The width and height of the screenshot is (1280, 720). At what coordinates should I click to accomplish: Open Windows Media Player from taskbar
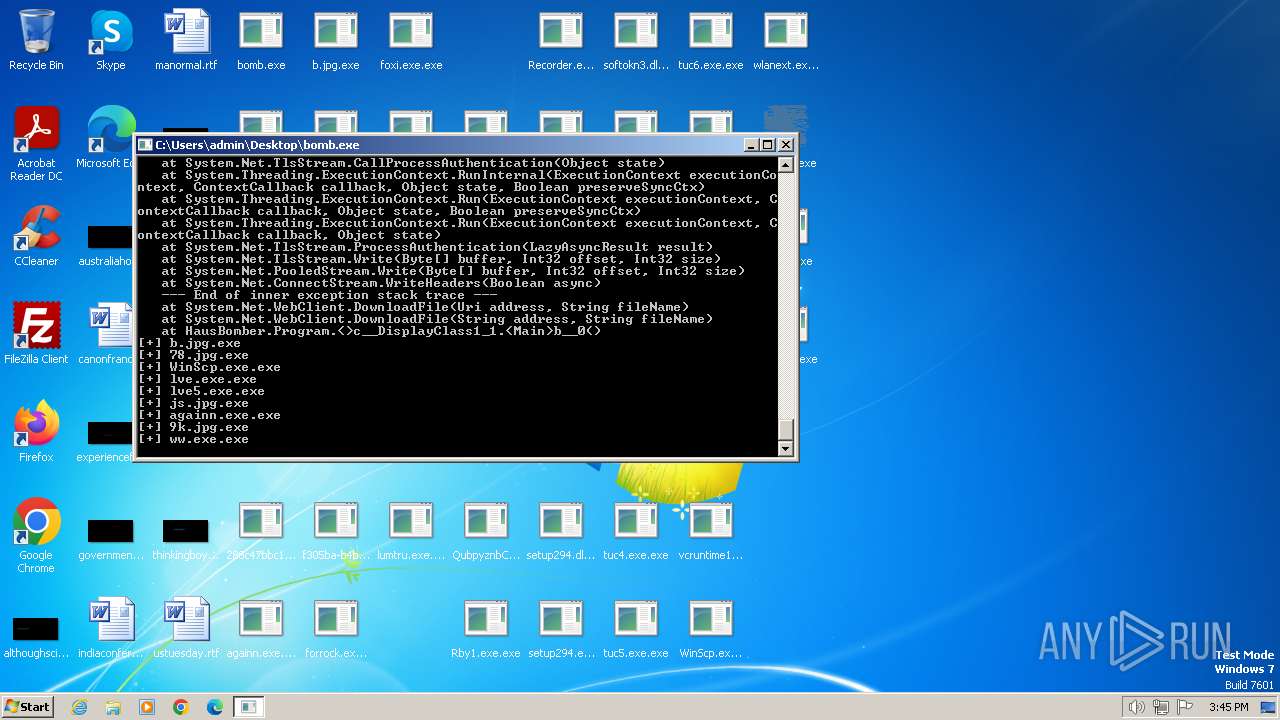147,707
